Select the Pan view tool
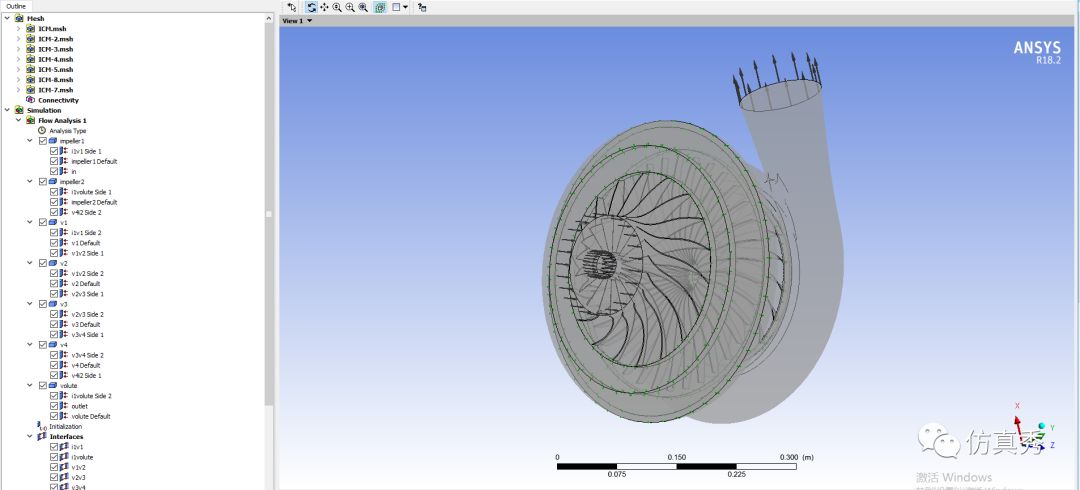 324,7
